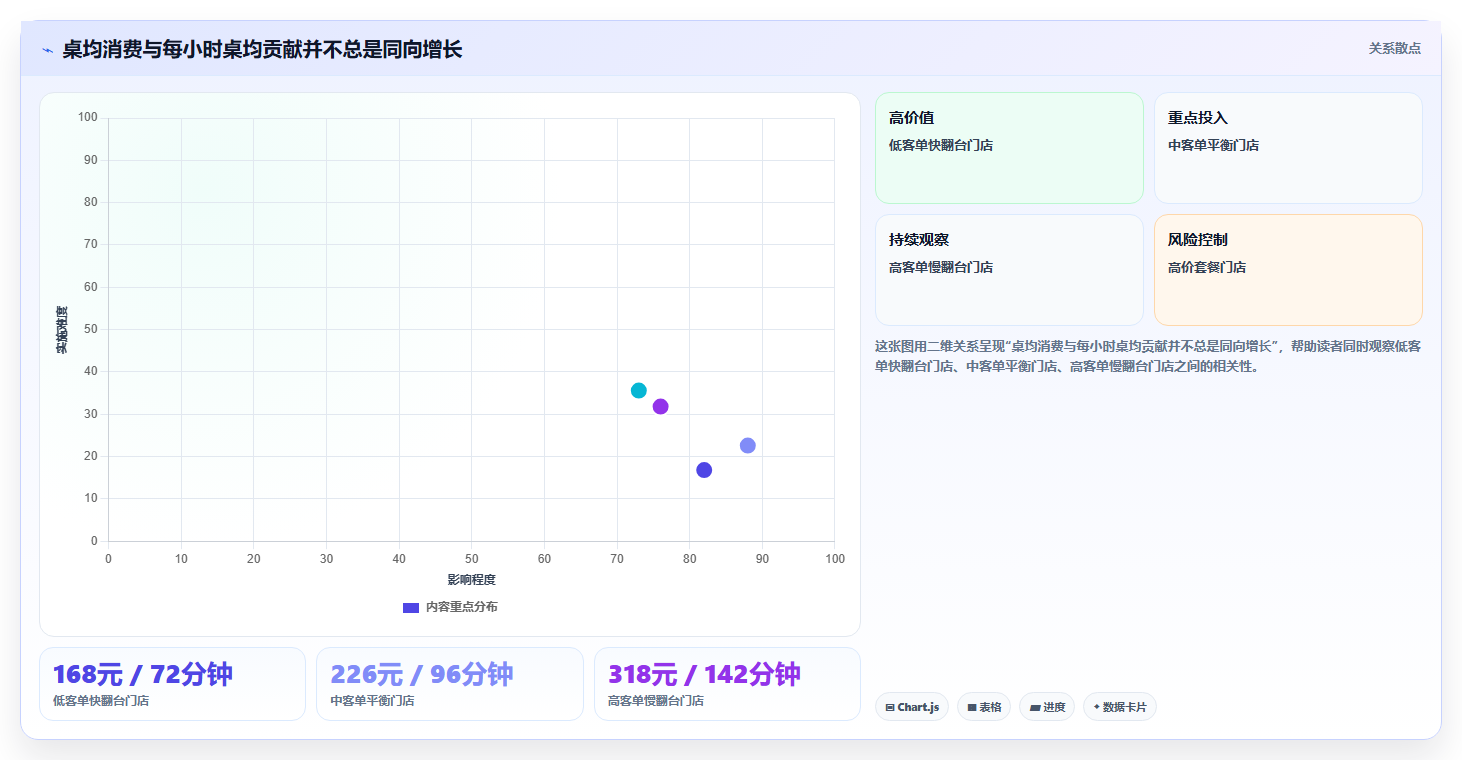The height and width of the screenshot is (760, 1462).
Task: Click the 低客单快翻台门店 text in 高价值 card
Action: click(941, 146)
